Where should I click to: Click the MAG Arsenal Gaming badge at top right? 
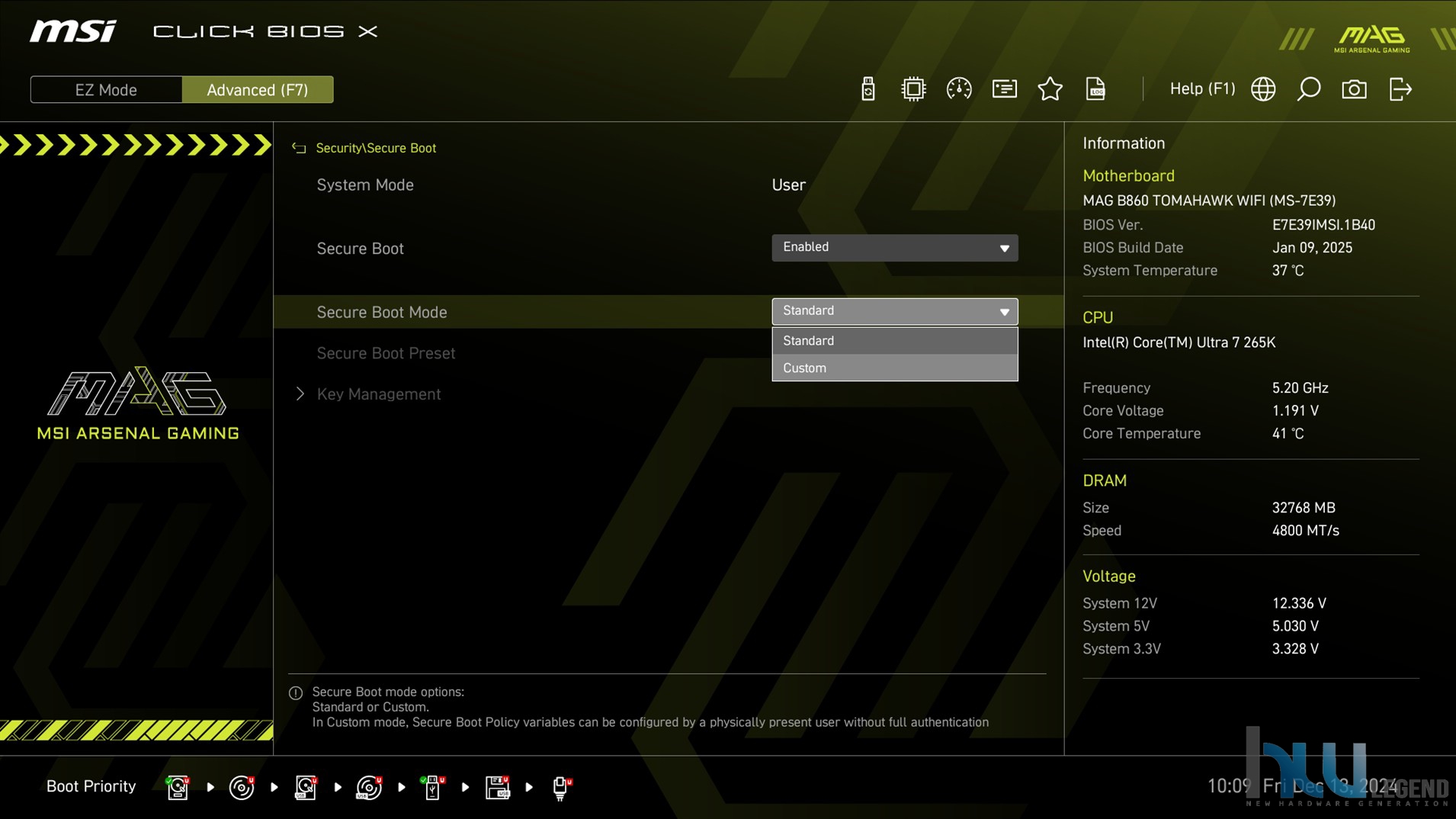click(1372, 39)
